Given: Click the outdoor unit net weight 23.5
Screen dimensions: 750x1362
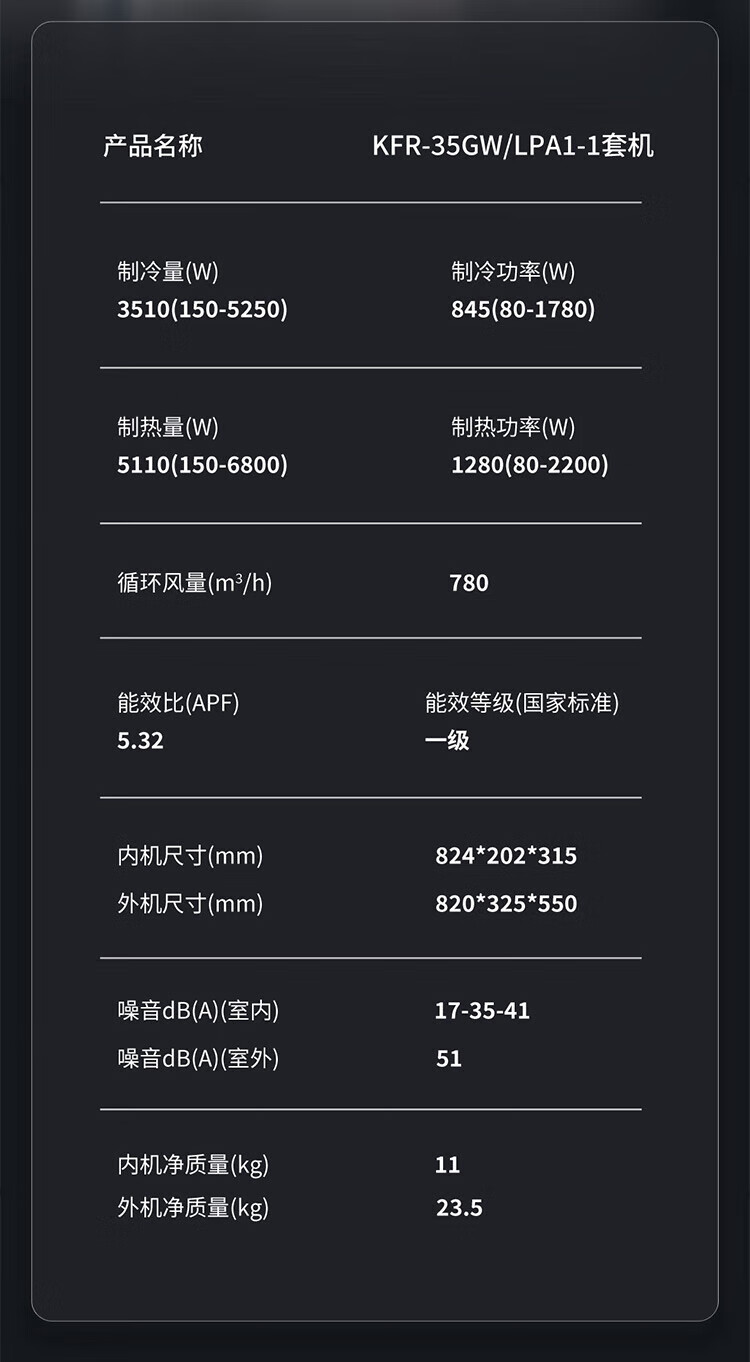Looking at the screenshot, I should (x=459, y=1208).
